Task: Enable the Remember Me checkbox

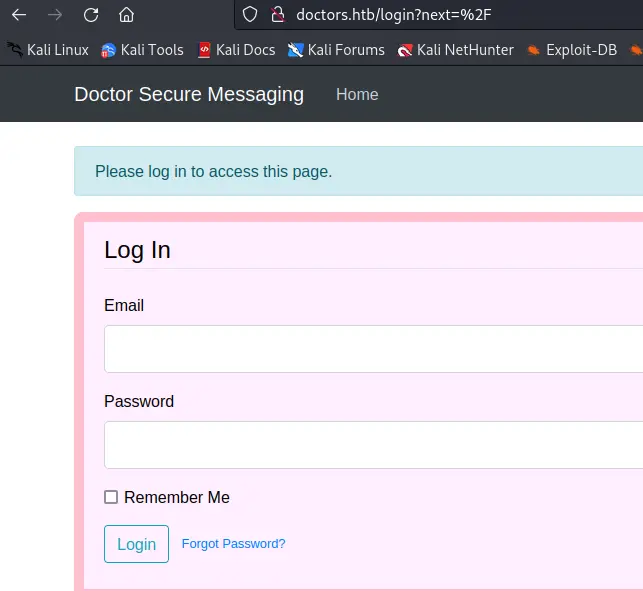Action: (111, 497)
